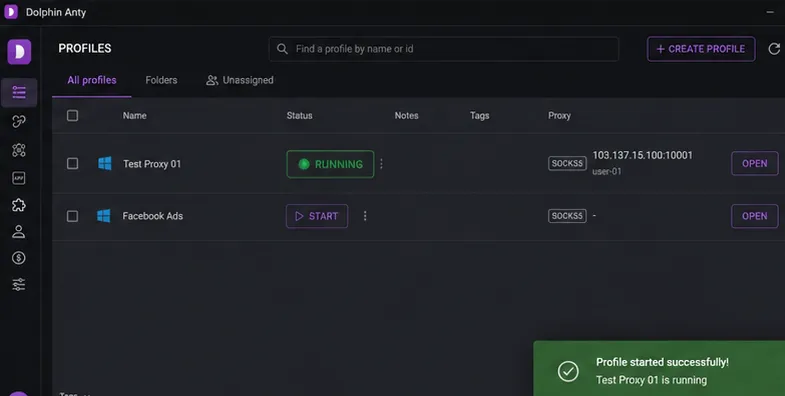This screenshot has width=785, height=396.
Task: Tick the Test Proxy 01 checkbox
Action: 73,164
